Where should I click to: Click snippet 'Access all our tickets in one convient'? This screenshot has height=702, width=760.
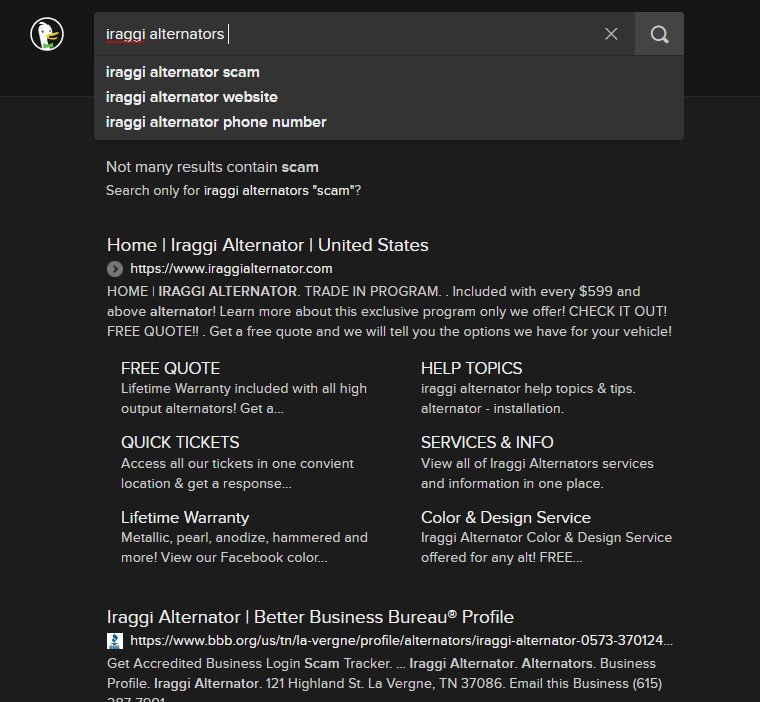238,463
